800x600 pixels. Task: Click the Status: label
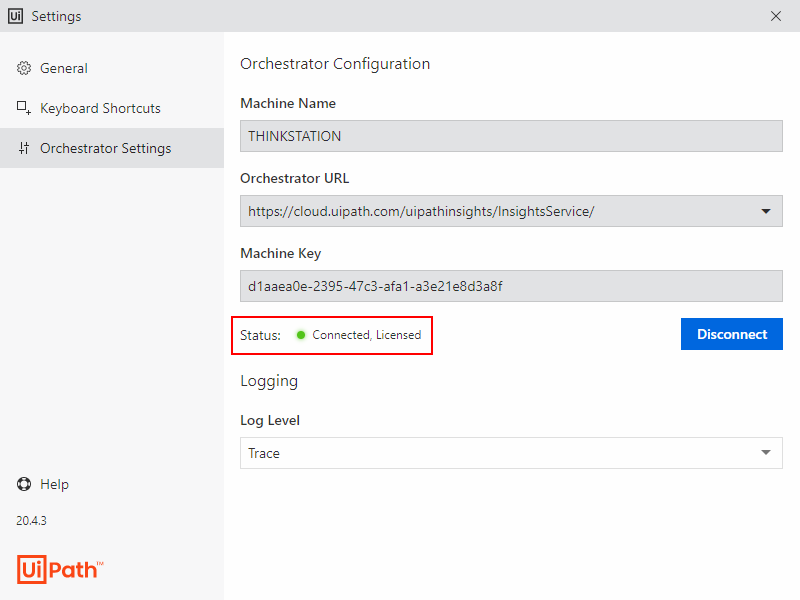click(260, 335)
